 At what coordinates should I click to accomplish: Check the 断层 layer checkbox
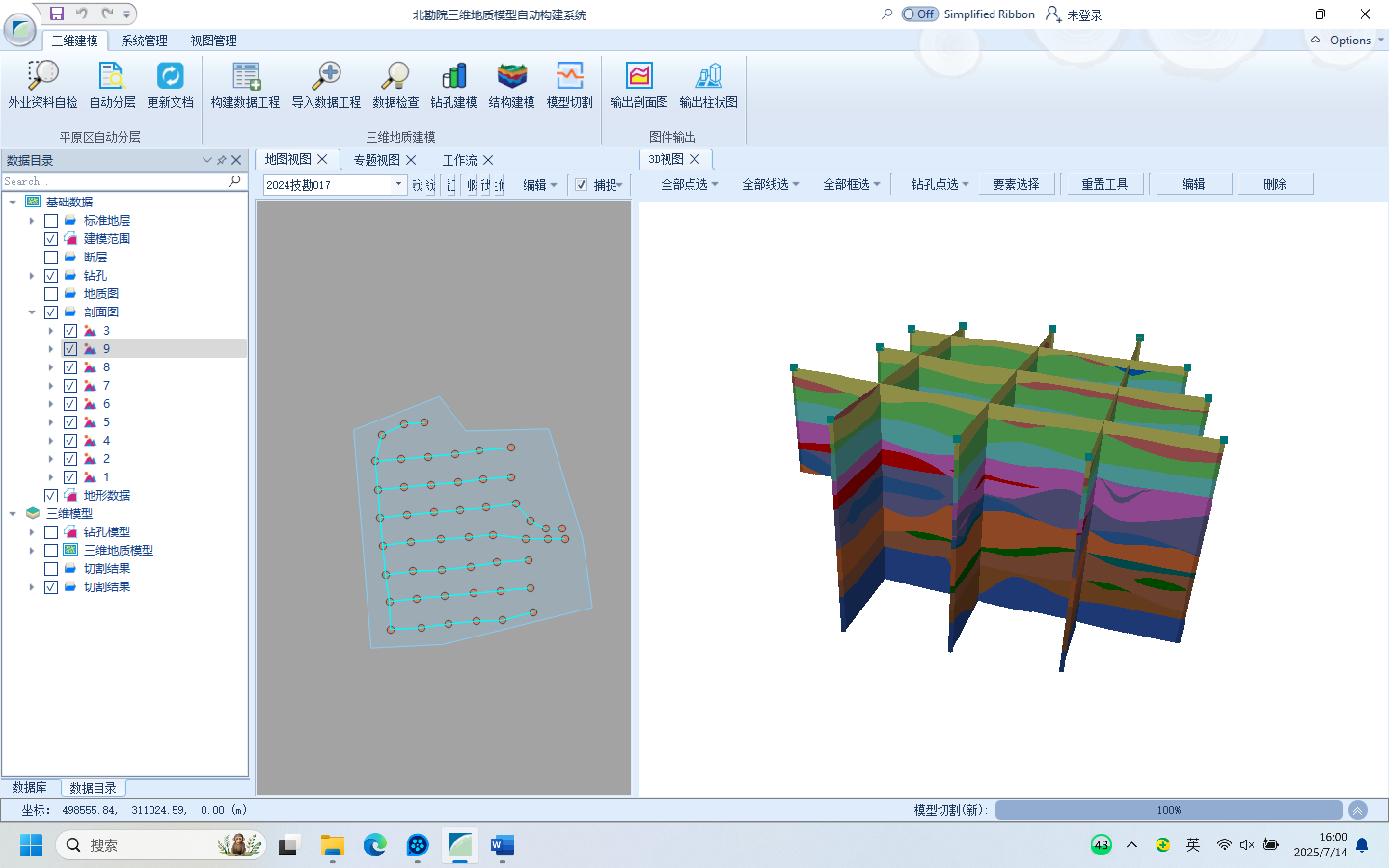[x=51, y=257]
